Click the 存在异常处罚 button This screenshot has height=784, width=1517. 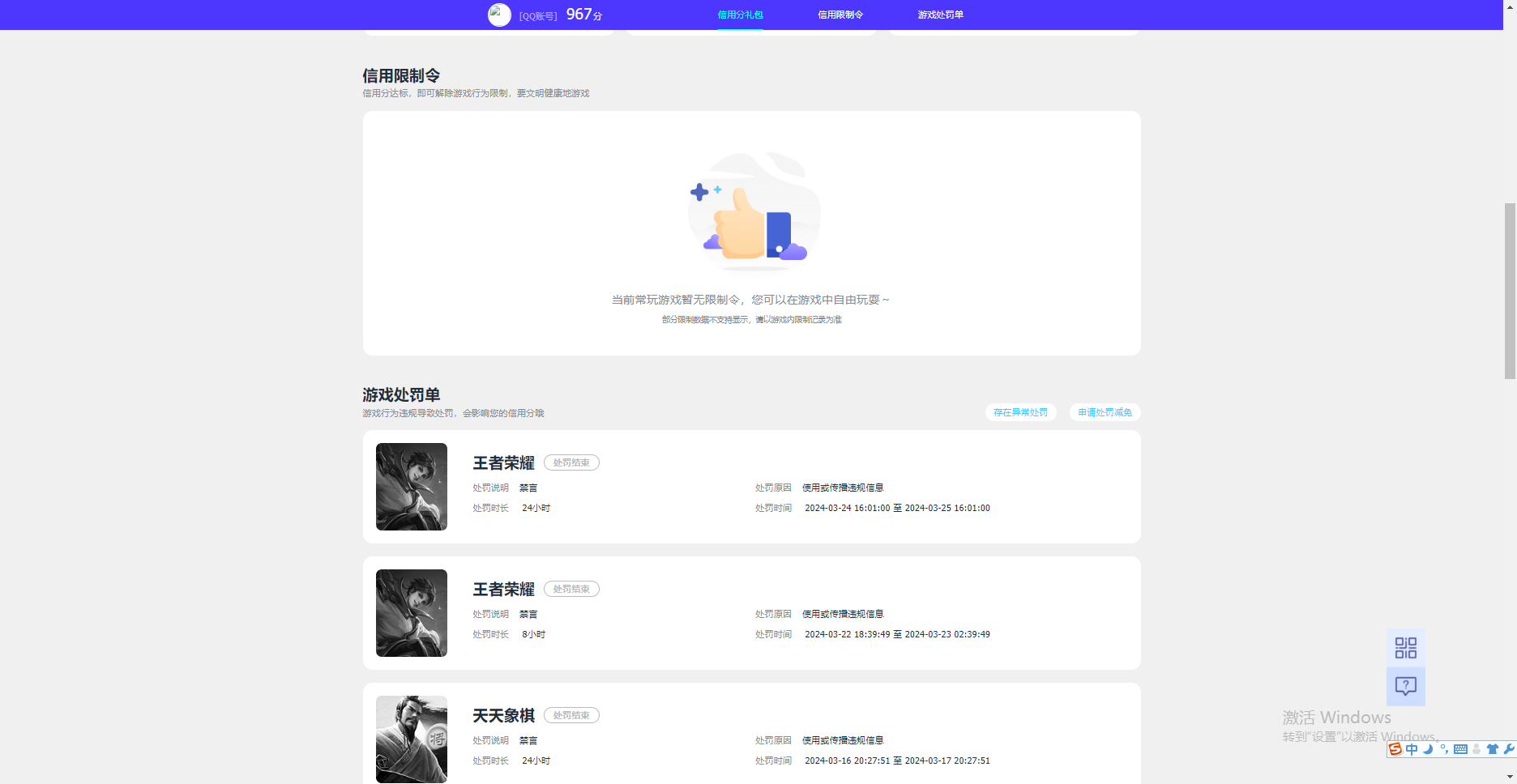coord(1021,412)
